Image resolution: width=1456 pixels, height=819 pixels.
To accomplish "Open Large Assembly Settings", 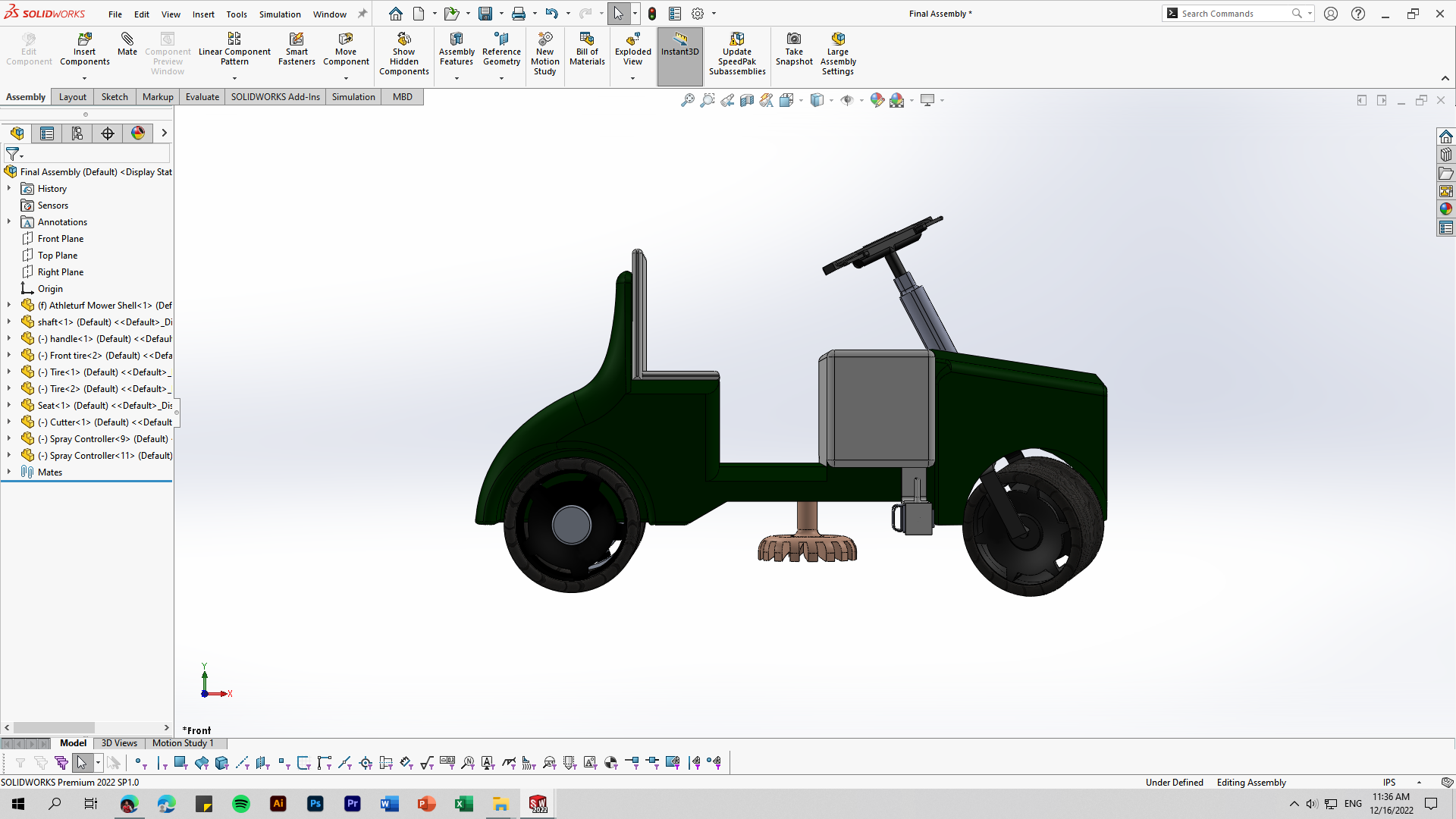I will click(x=838, y=53).
